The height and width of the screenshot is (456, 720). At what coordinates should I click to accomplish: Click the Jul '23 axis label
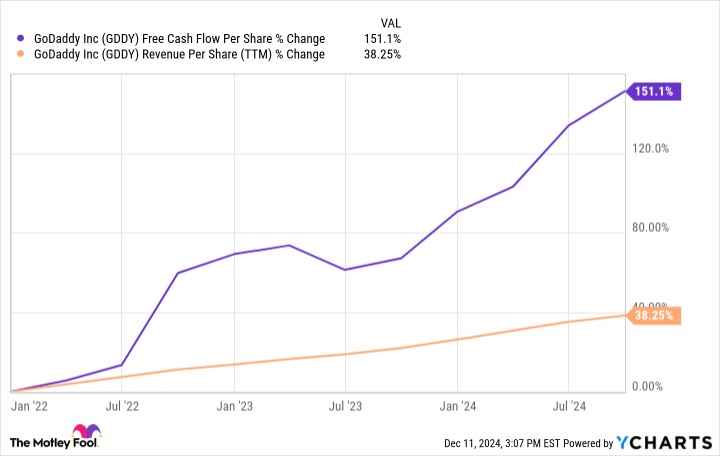[x=345, y=406]
